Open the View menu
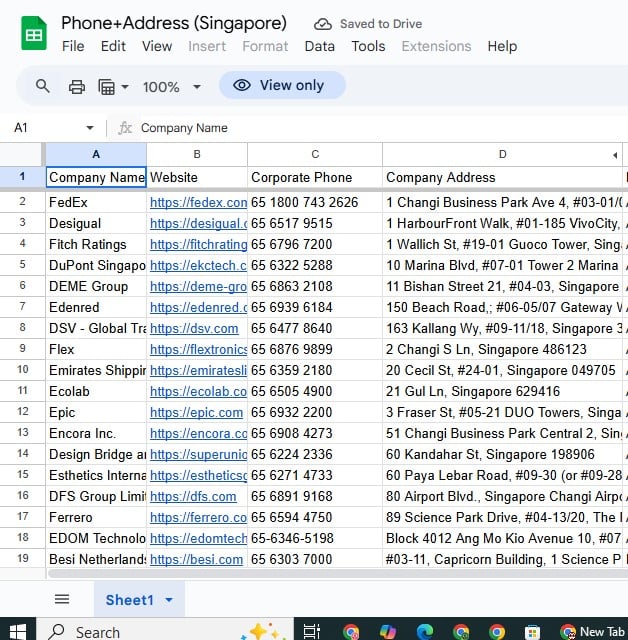628x640 pixels. pyautogui.click(x=157, y=46)
